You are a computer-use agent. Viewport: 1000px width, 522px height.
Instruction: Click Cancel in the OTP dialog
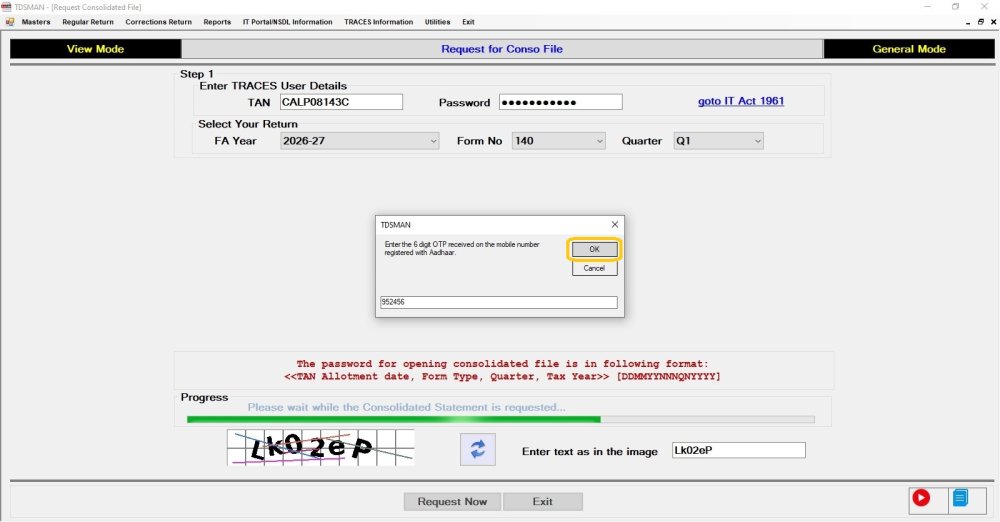(594, 268)
